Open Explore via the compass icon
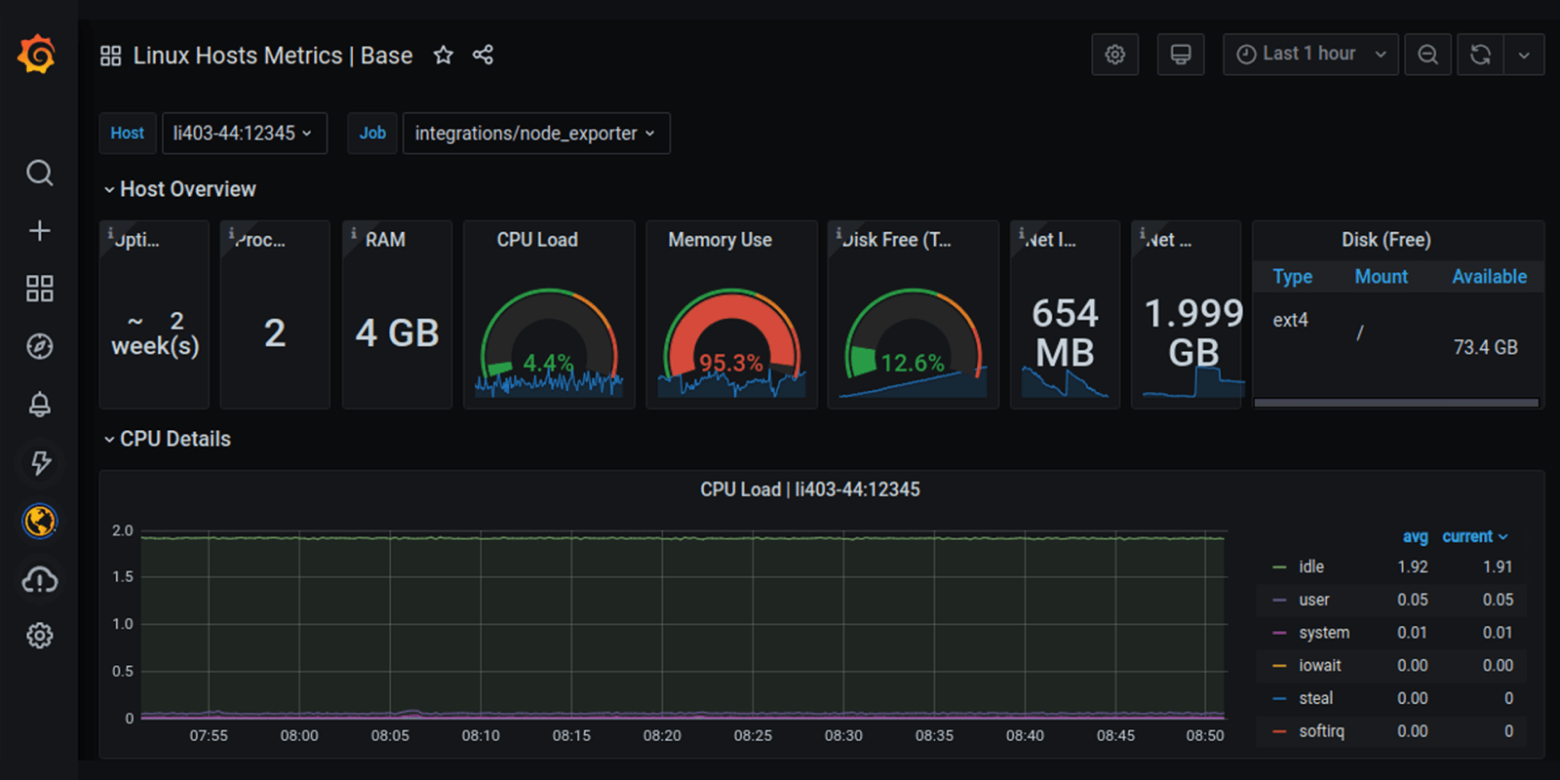This screenshot has width=1560, height=780. [39, 345]
